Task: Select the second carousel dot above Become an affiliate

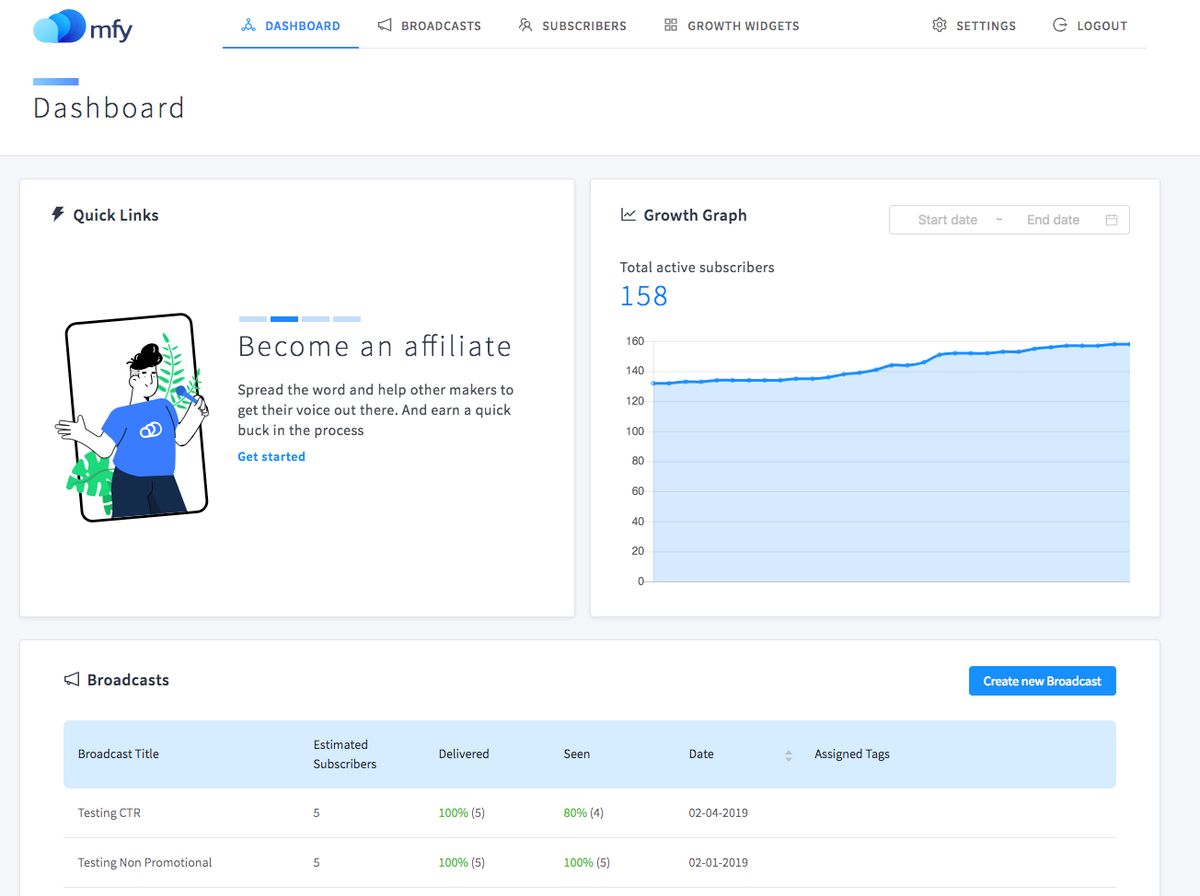Action: pos(284,318)
